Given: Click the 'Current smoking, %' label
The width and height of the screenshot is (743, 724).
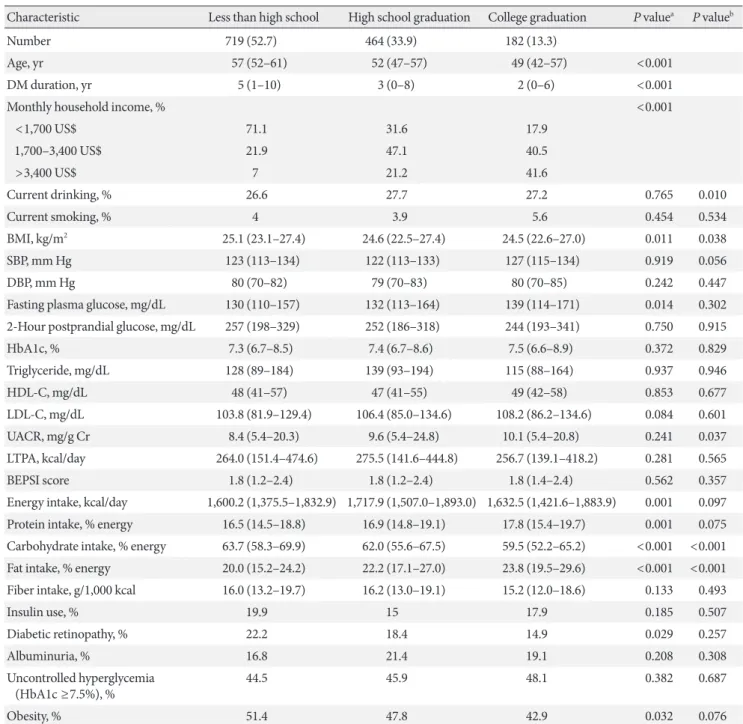Looking at the screenshot, I should point(59,217).
